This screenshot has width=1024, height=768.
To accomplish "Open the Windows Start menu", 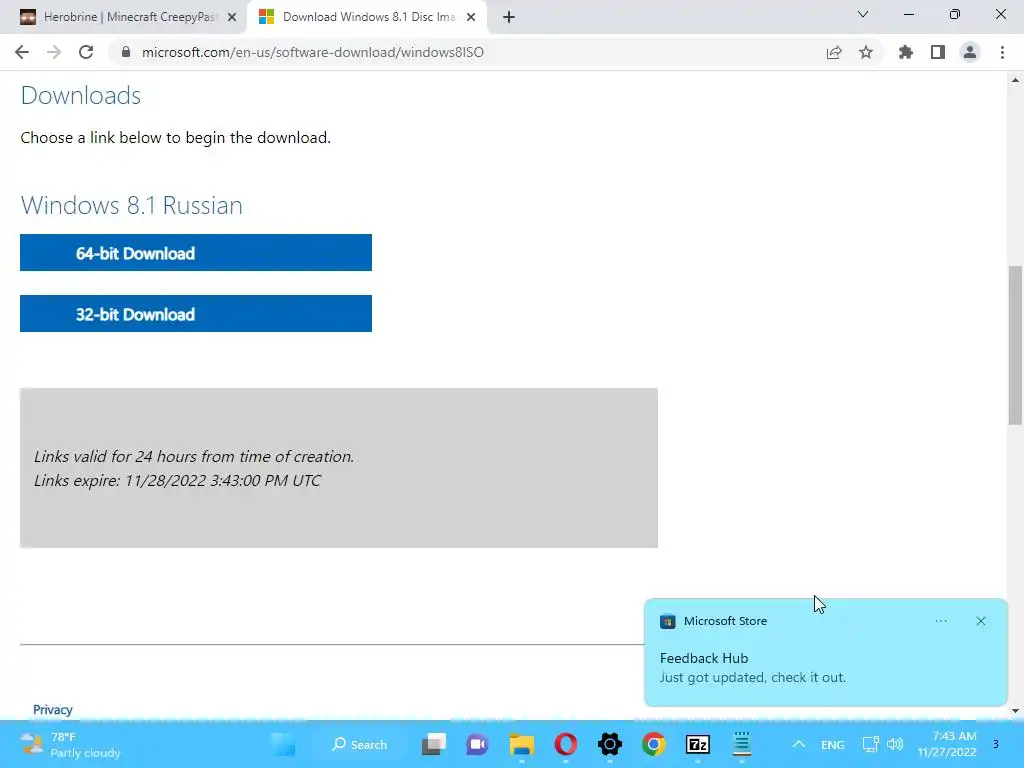I will (x=283, y=744).
